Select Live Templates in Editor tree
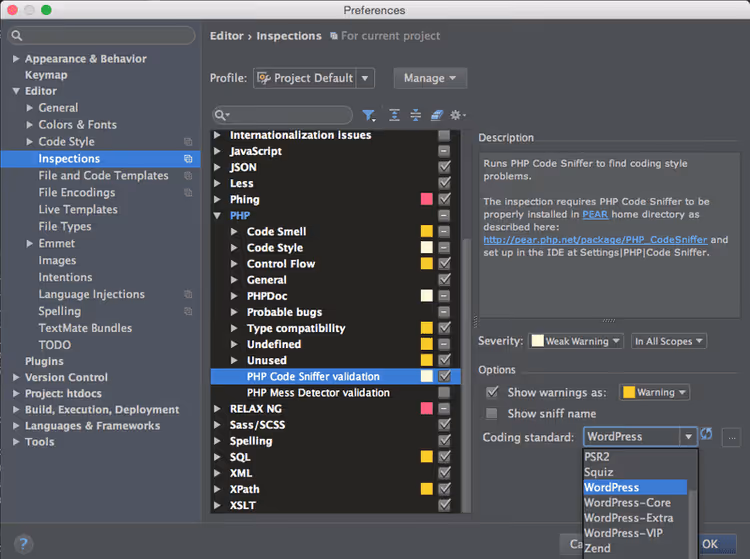This screenshot has width=750, height=559. coord(78,209)
